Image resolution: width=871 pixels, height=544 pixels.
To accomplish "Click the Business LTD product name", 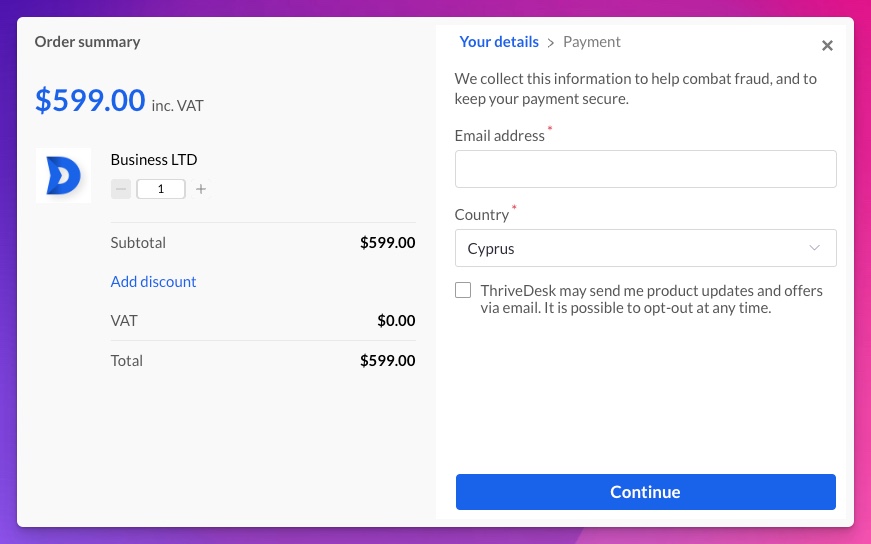I will (154, 159).
